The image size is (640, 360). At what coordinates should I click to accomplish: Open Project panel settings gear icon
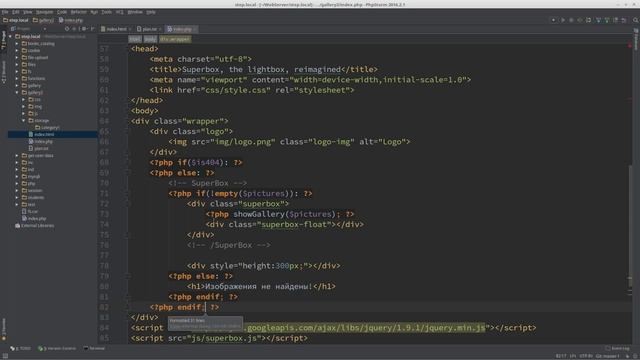point(84,29)
